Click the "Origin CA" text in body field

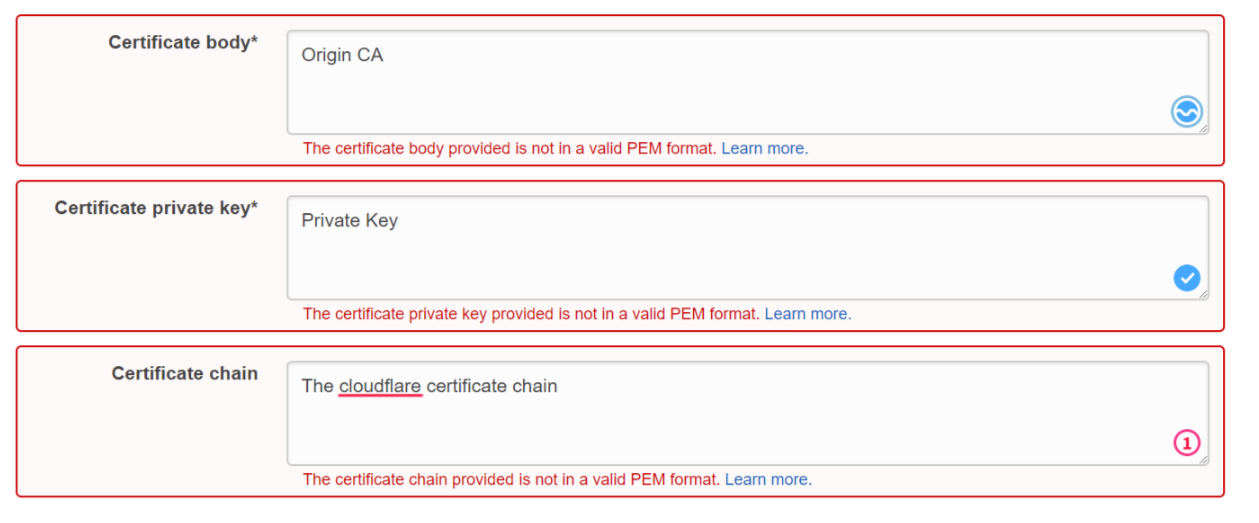point(342,55)
